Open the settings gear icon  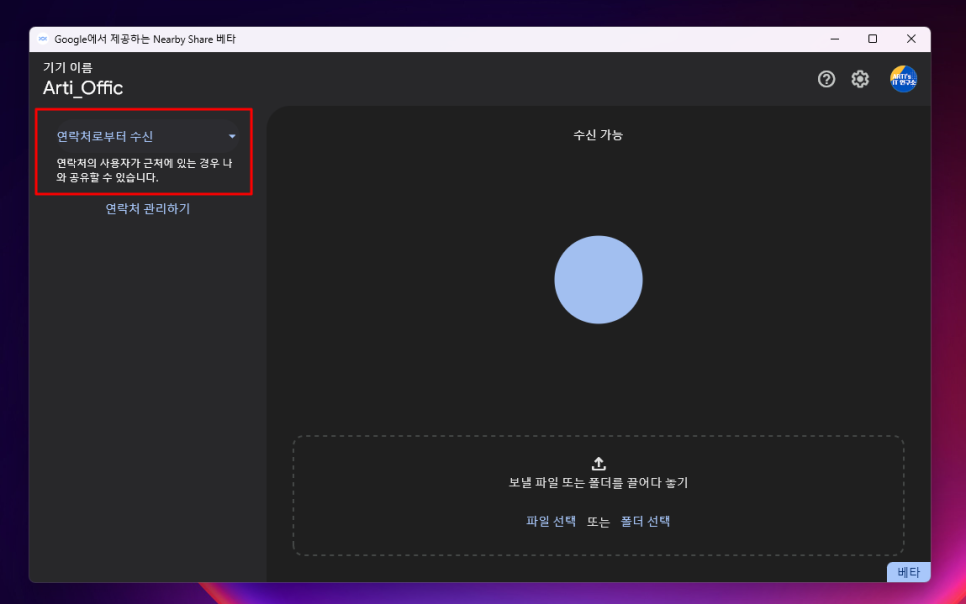tap(860, 79)
